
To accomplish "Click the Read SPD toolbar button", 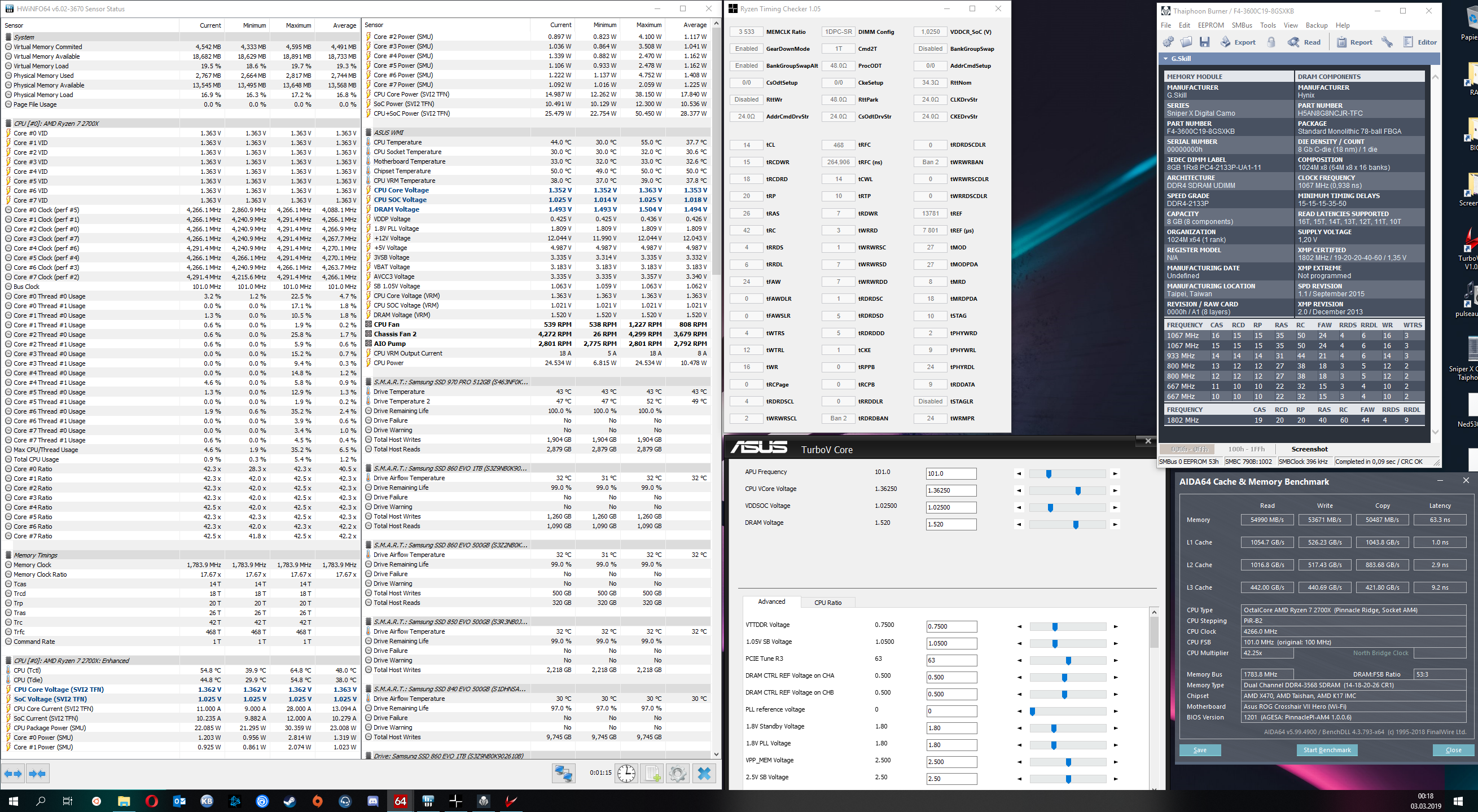I will click(1304, 42).
